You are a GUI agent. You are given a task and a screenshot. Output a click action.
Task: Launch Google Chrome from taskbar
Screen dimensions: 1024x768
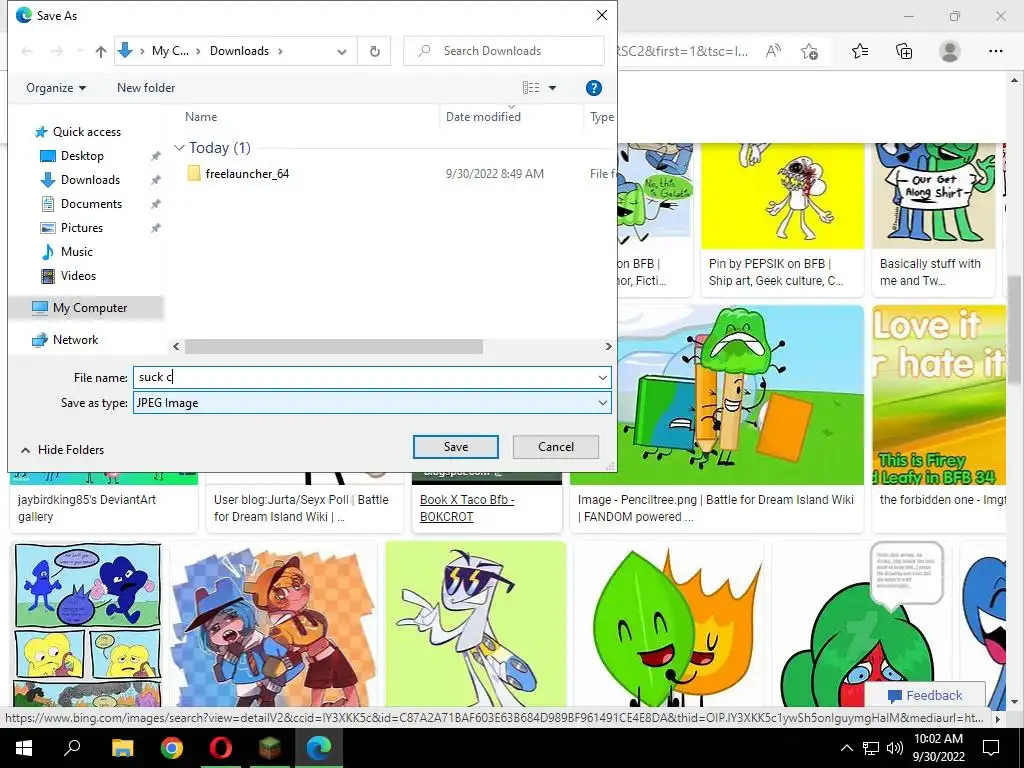(x=172, y=747)
